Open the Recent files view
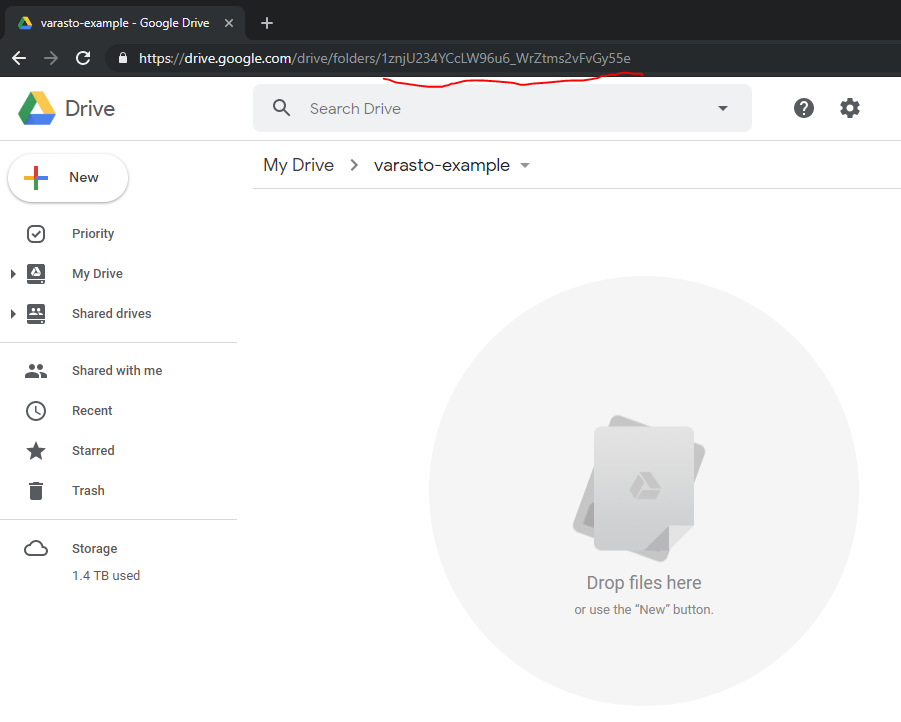Screen dimensions: 901x722 click(92, 411)
